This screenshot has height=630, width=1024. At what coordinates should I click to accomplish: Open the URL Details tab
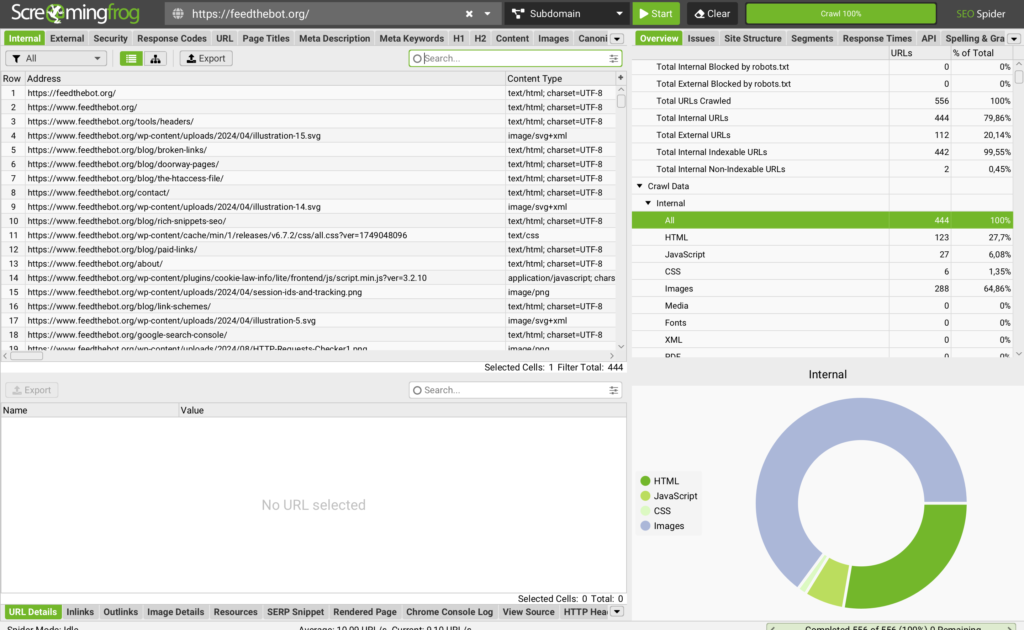[33, 612]
